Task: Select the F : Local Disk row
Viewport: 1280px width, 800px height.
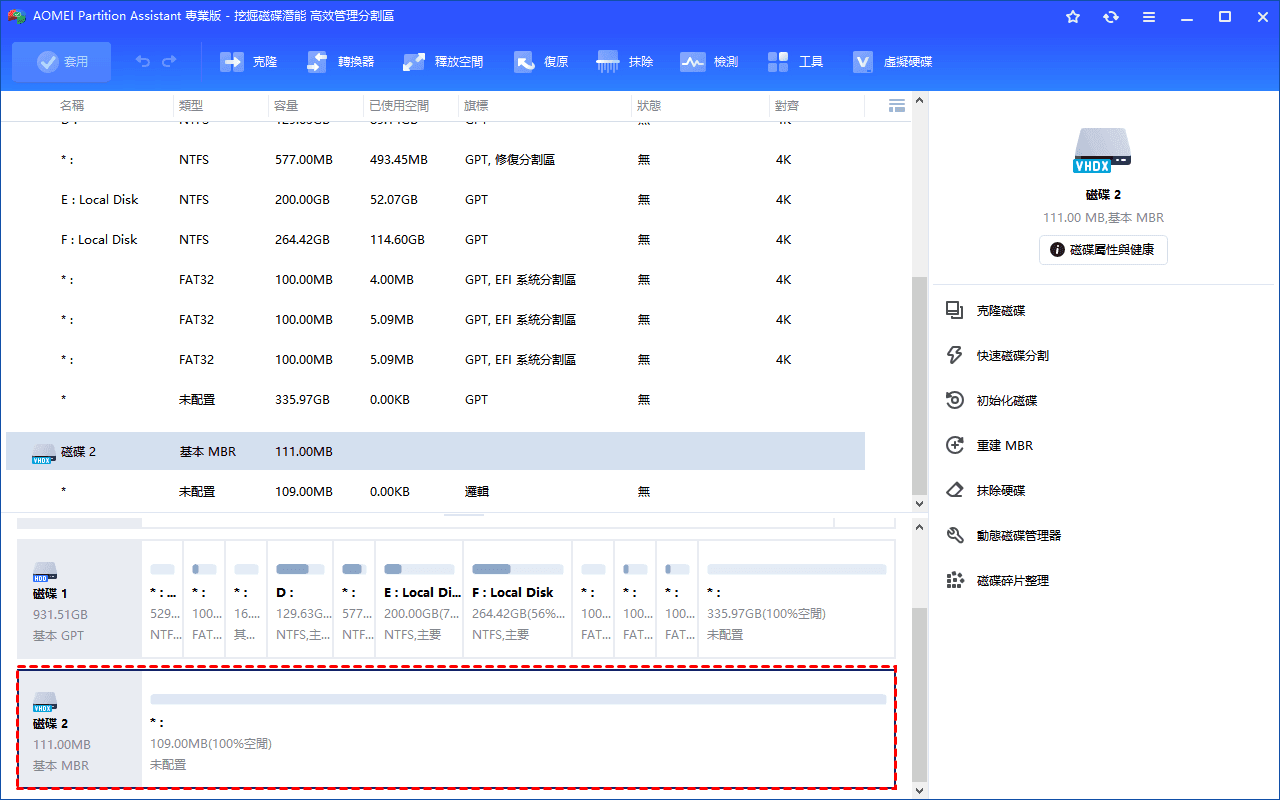Action: [x=435, y=240]
